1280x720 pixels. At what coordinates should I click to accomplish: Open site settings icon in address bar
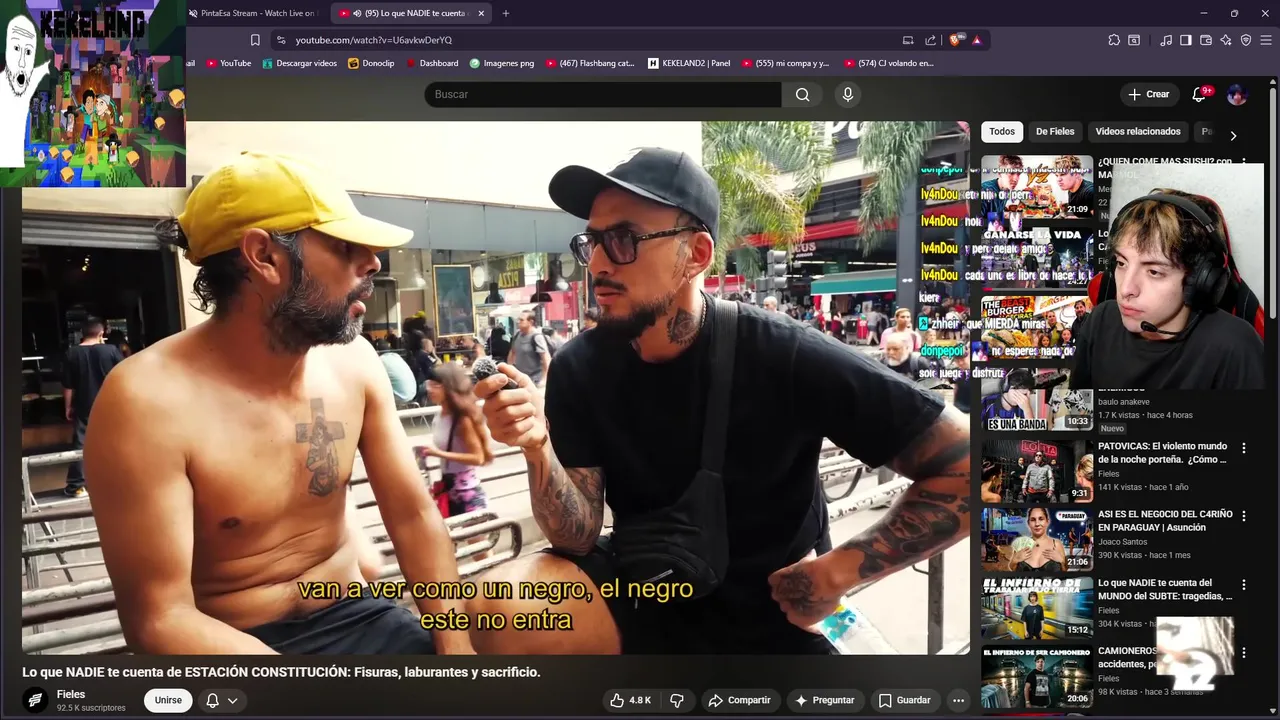click(281, 40)
